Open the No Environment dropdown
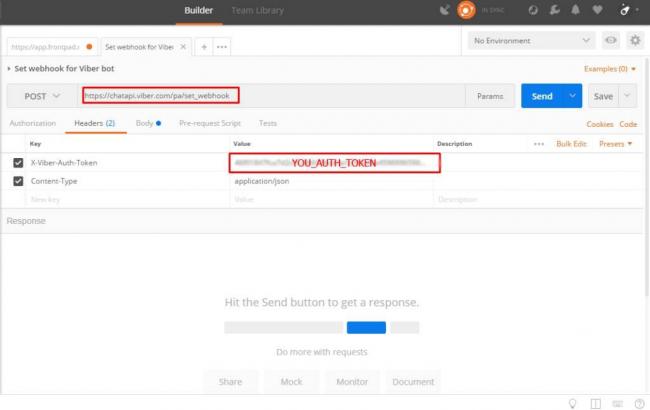 (531, 41)
